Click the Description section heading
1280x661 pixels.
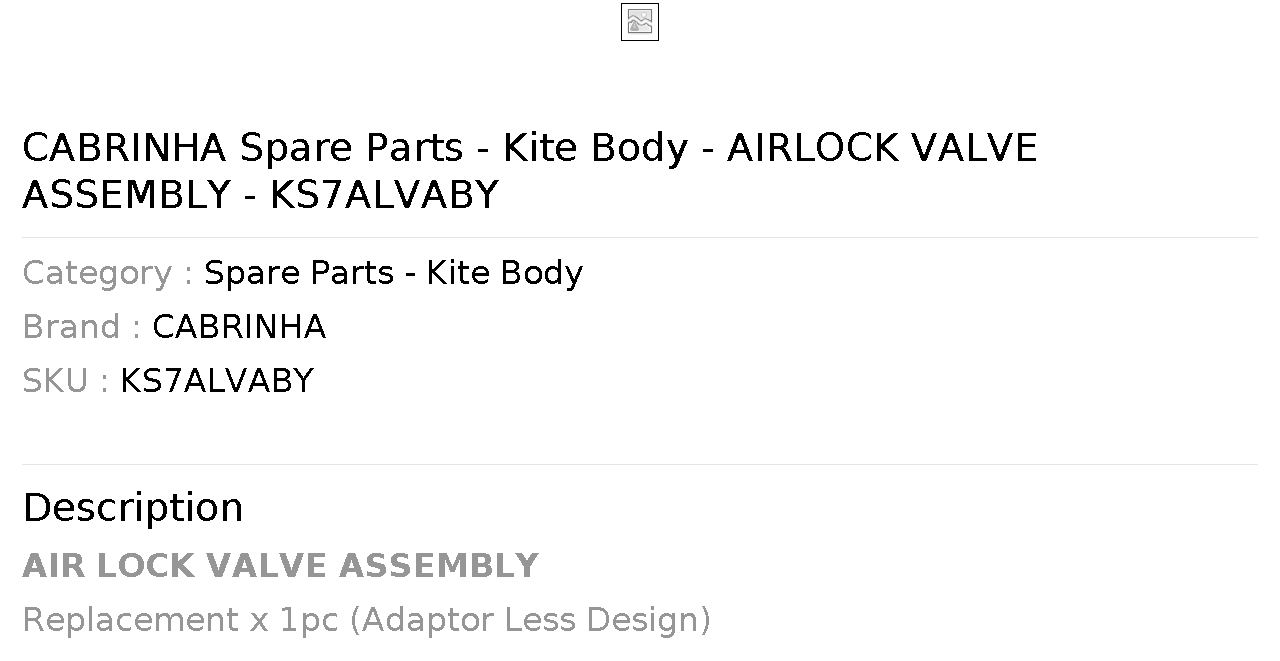pos(133,508)
